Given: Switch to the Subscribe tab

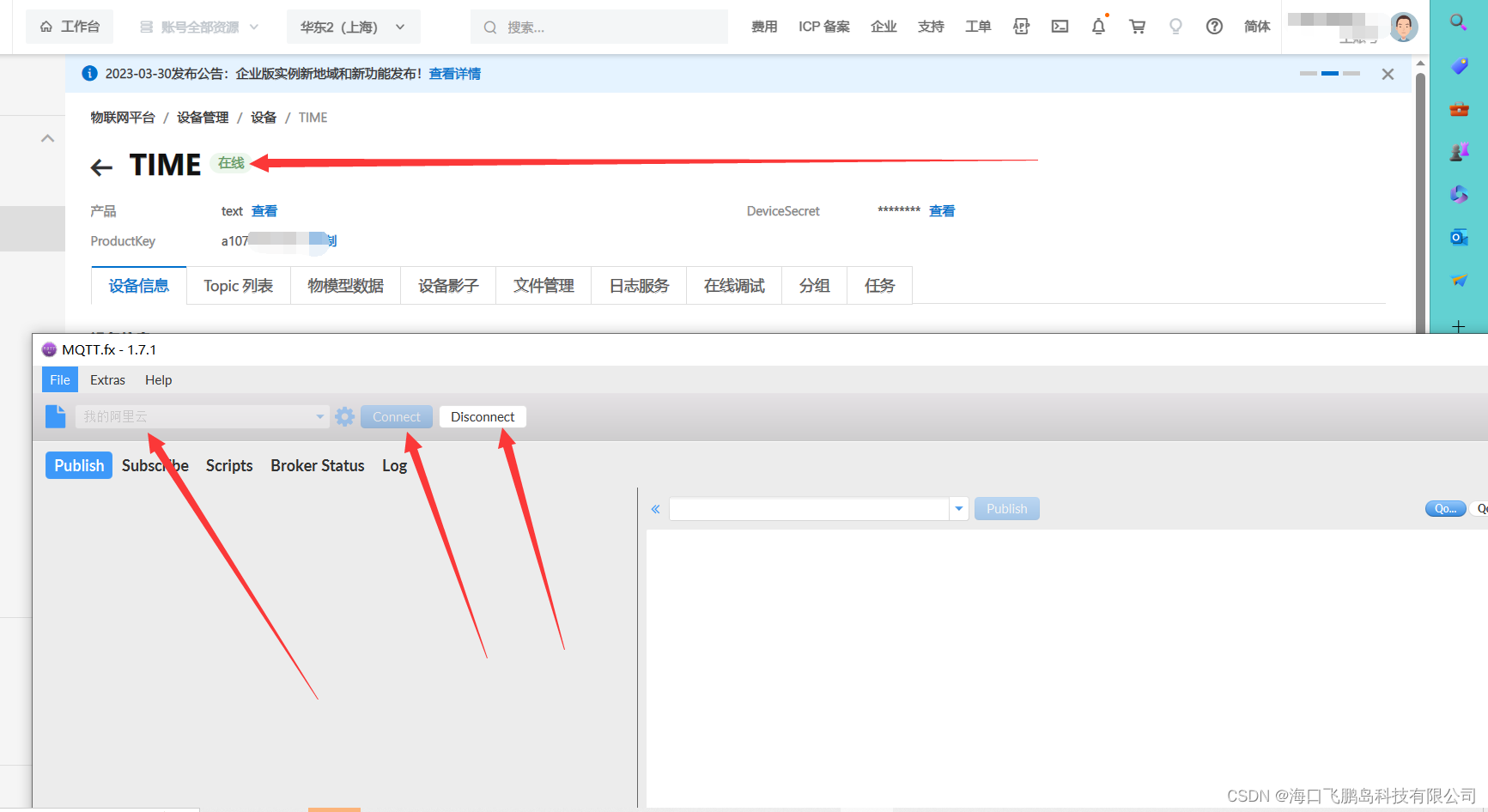Looking at the screenshot, I should pyautogui.click(x=155, y=465).
